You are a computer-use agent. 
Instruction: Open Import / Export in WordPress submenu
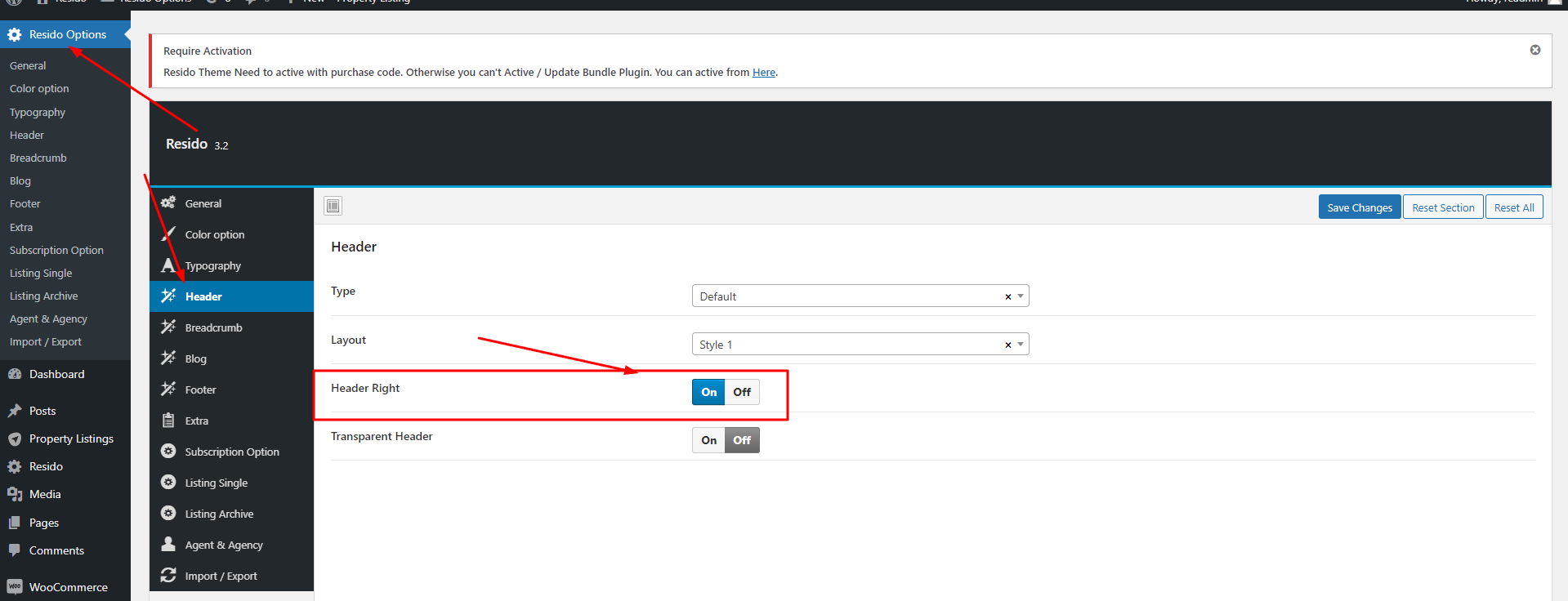tap(46, 341)
